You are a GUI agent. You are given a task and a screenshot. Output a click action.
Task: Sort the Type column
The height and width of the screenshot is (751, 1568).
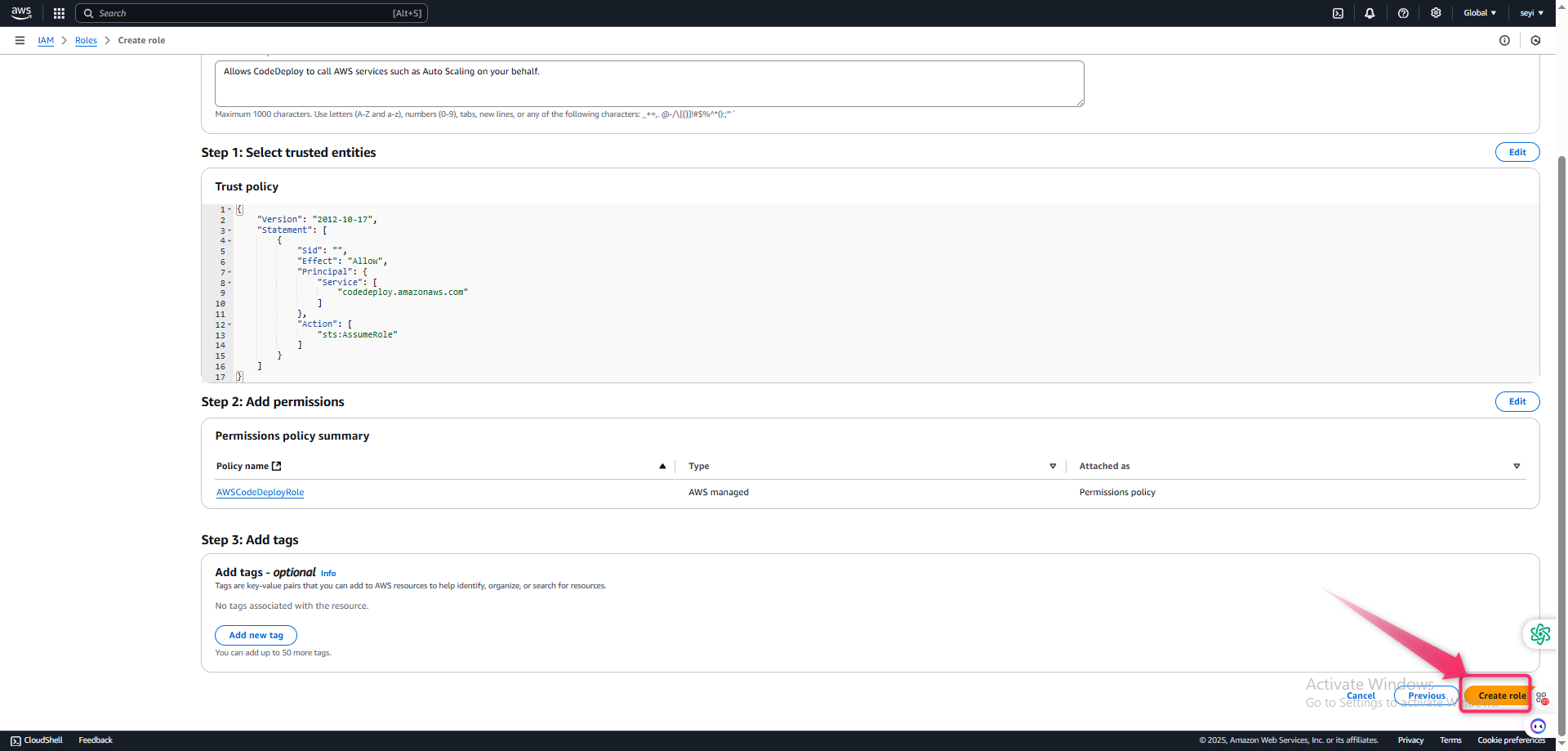coord(1053,466)
